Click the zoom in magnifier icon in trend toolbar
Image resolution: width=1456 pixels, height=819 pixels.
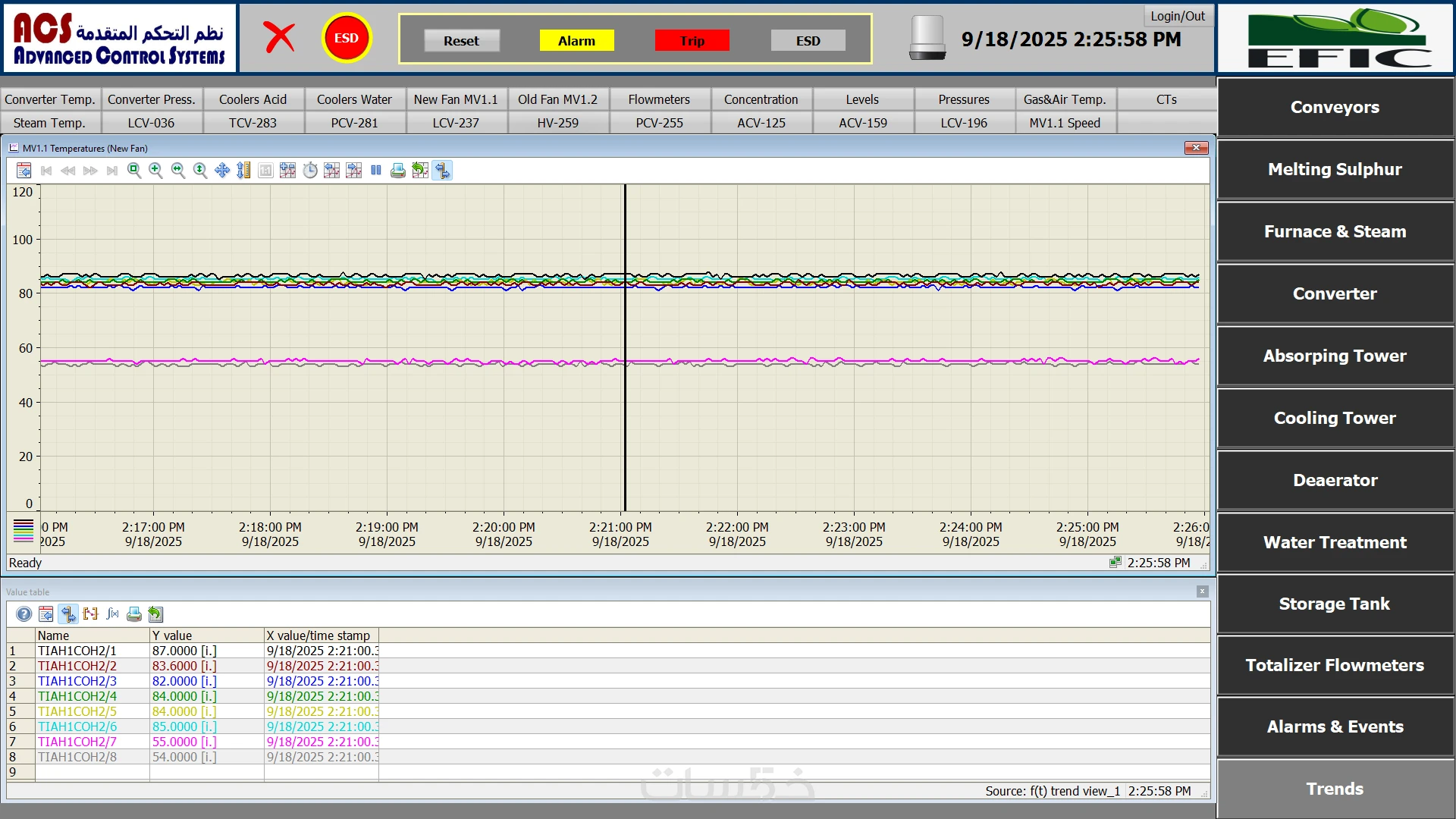(x=155, y=171)
